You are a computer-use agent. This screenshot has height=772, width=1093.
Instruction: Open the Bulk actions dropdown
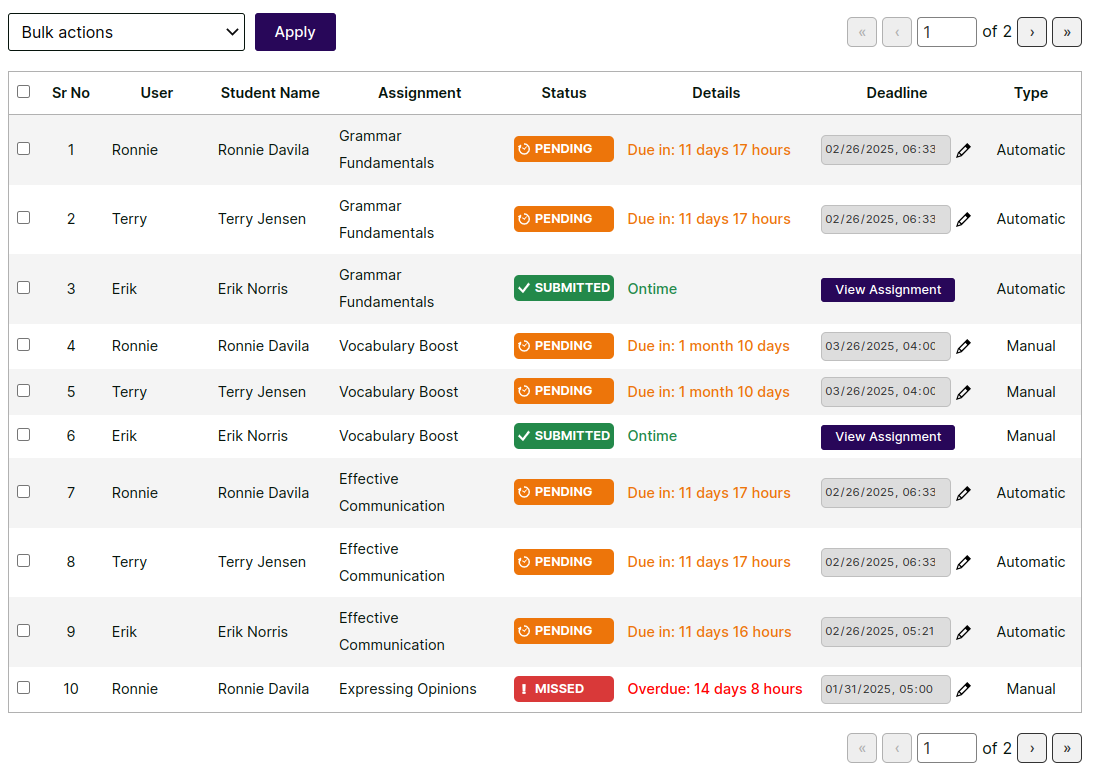126,32
